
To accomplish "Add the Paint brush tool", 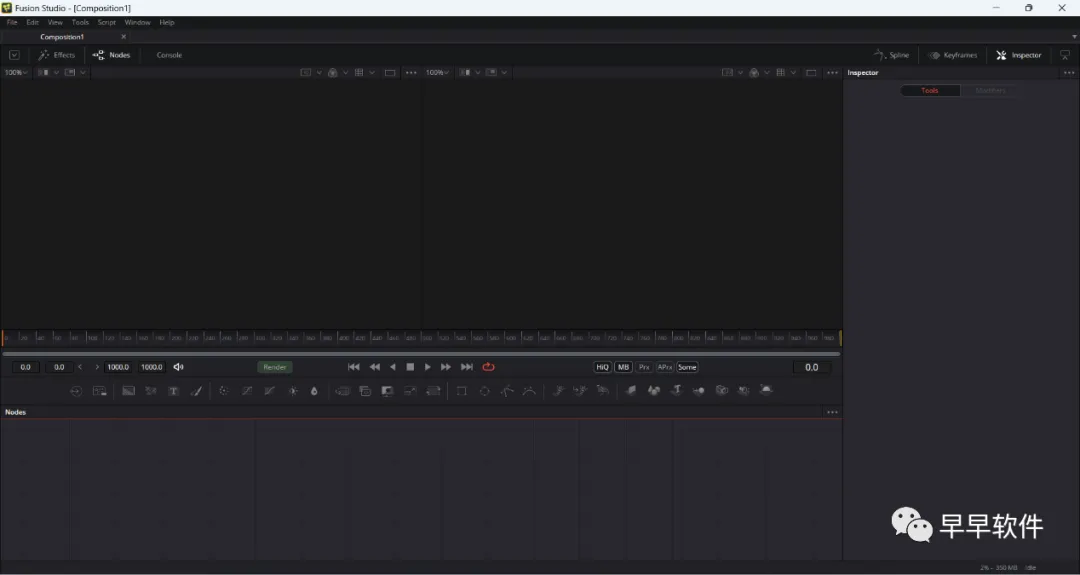I will pyautogui.click(x=196, y=390).
